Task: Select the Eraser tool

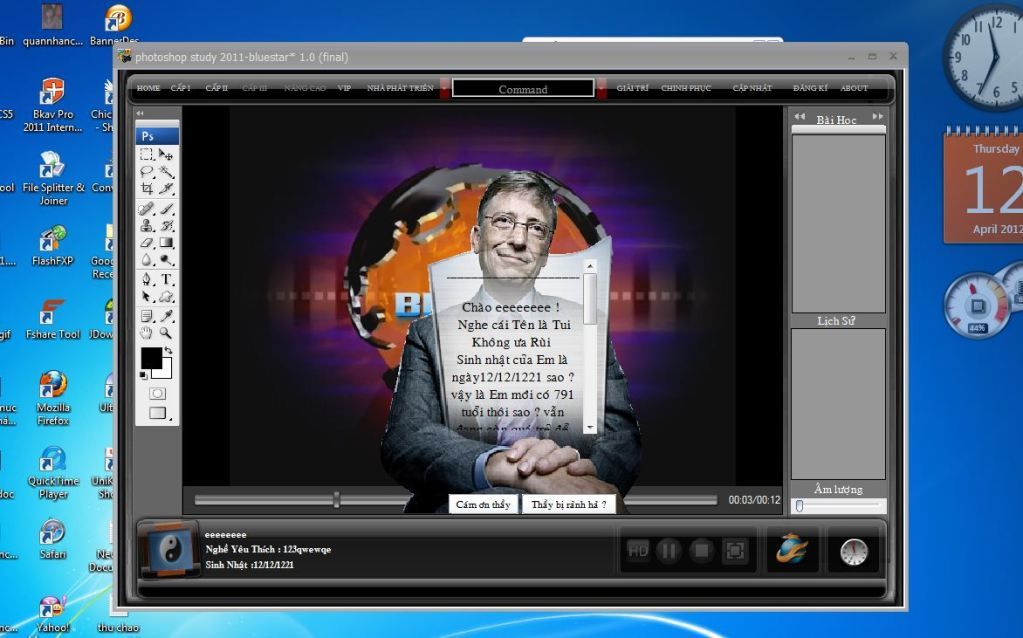Action: [147, 243]
